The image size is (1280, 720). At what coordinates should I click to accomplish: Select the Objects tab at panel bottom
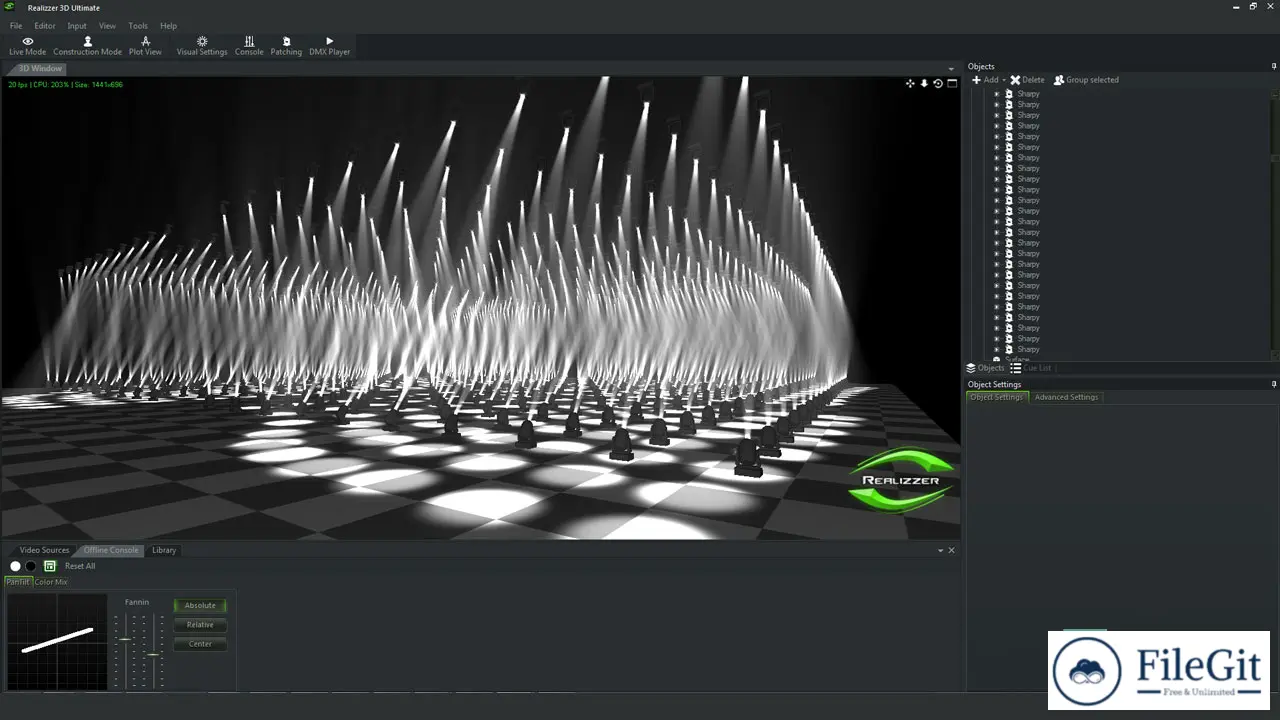tap(985, 368)
